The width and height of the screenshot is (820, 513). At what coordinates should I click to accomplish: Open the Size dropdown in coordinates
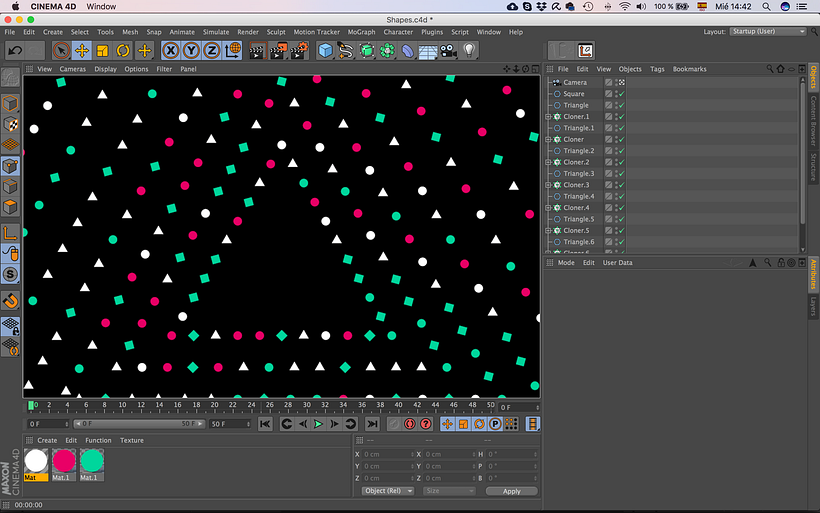coord(449,491)
